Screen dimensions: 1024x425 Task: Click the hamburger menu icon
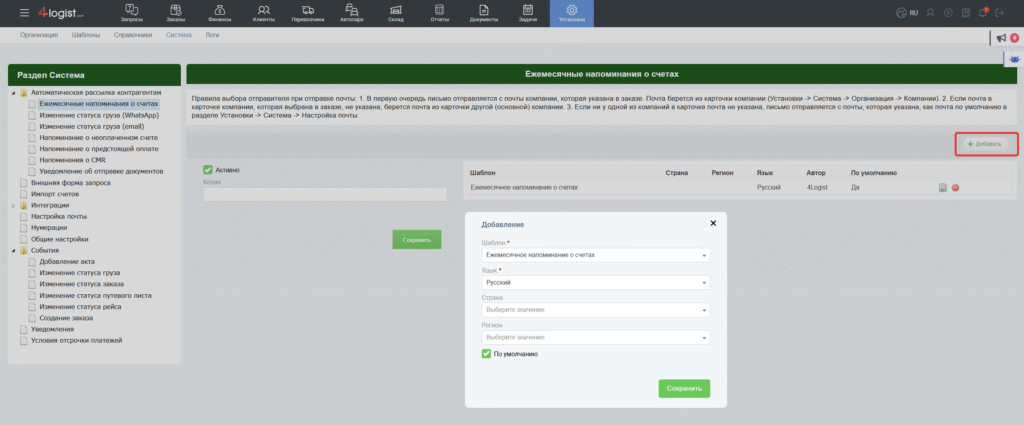(x=24, y=12)
